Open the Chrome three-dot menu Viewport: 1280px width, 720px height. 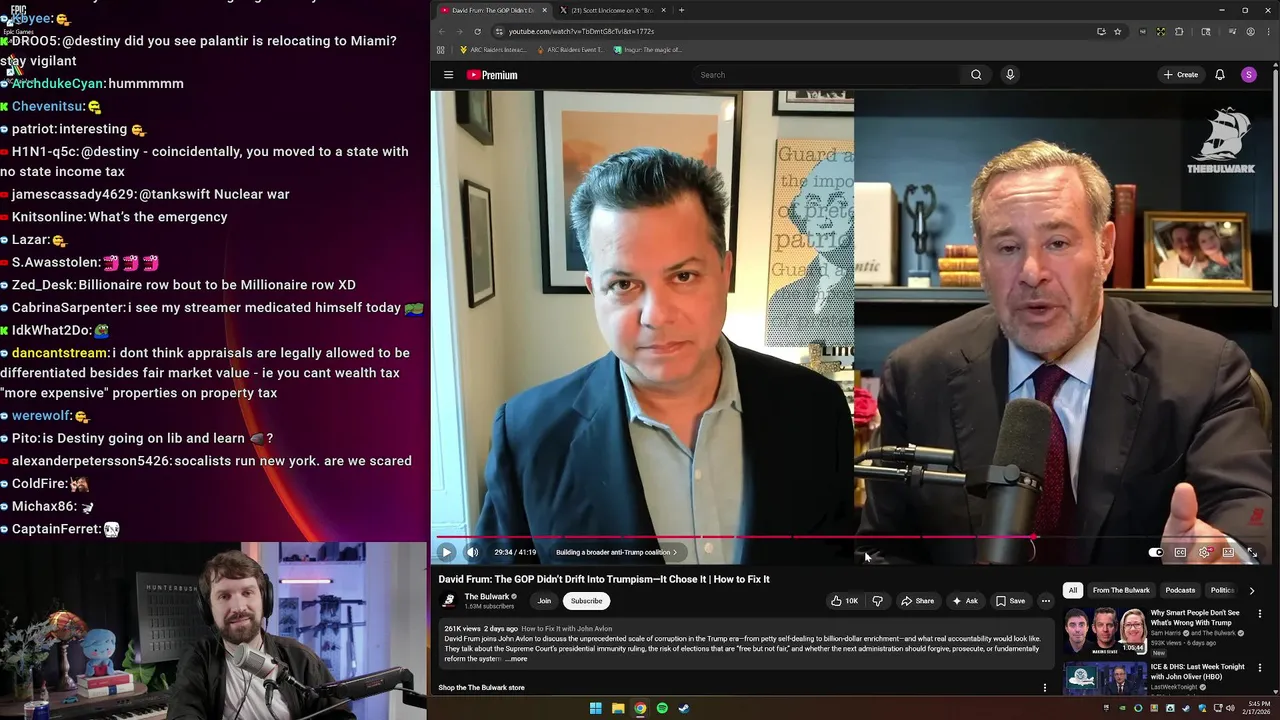pyautogui.click(x=1268, y=31)
